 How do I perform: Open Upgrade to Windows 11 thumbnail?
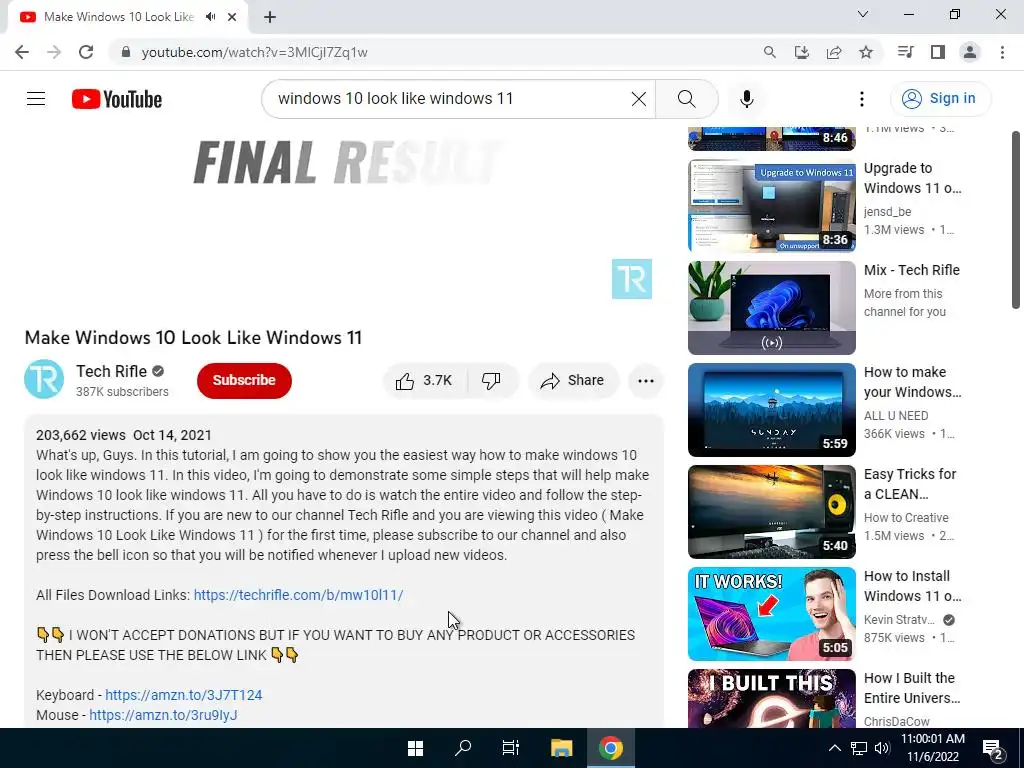click(771, 206)
